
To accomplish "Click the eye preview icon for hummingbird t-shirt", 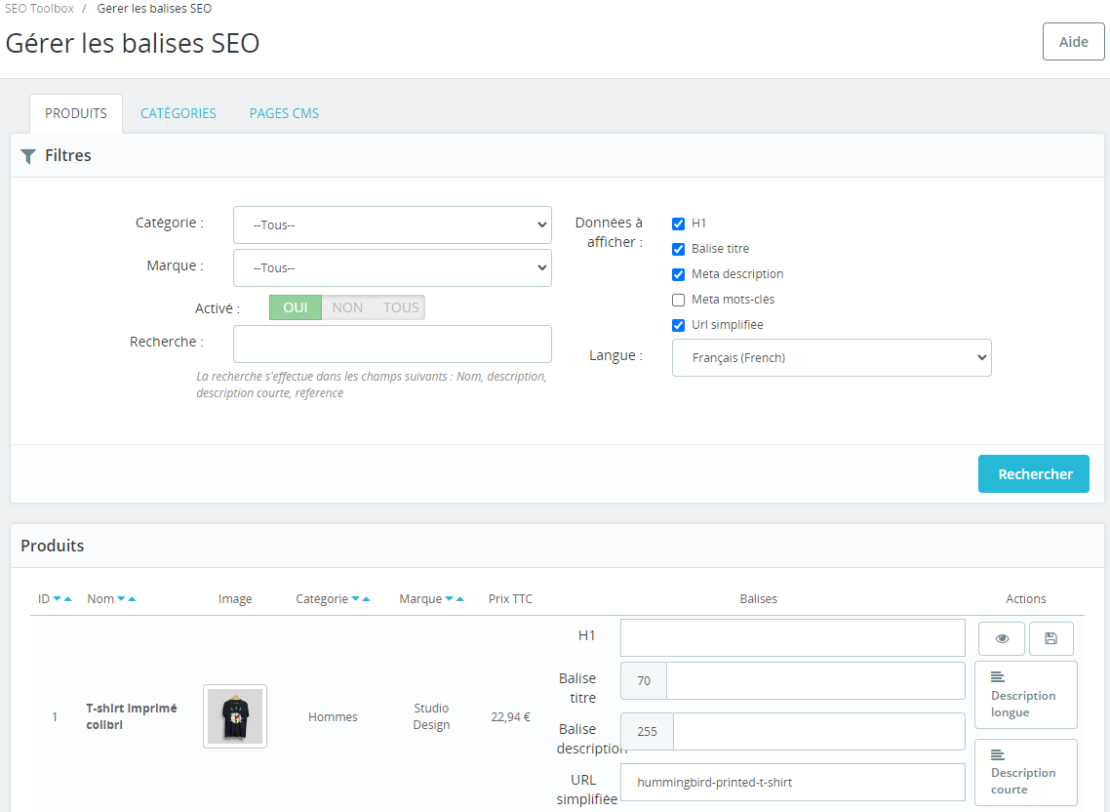I will click(1001, 638).
